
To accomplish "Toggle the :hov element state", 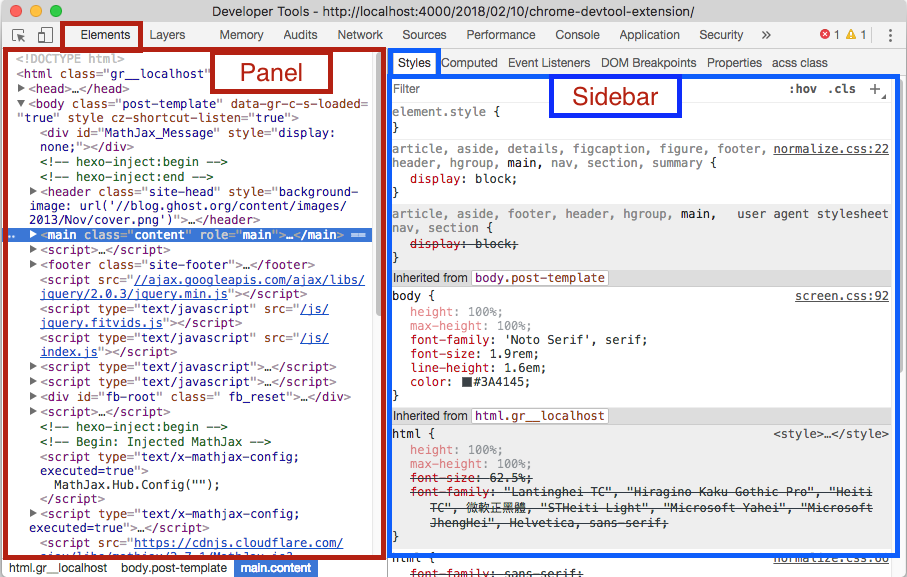I will [803, 89].
